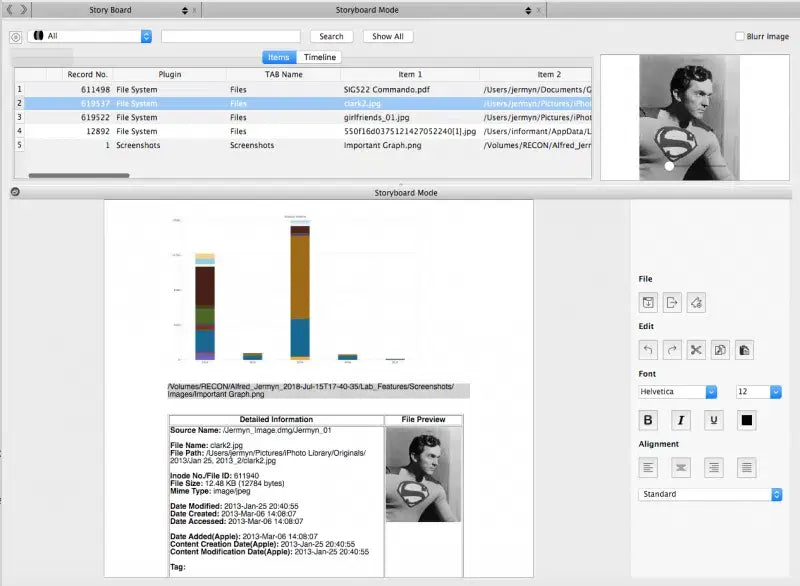800x586 pixels.
Task: Open the All filter dropdown
Action: [91, 36]
